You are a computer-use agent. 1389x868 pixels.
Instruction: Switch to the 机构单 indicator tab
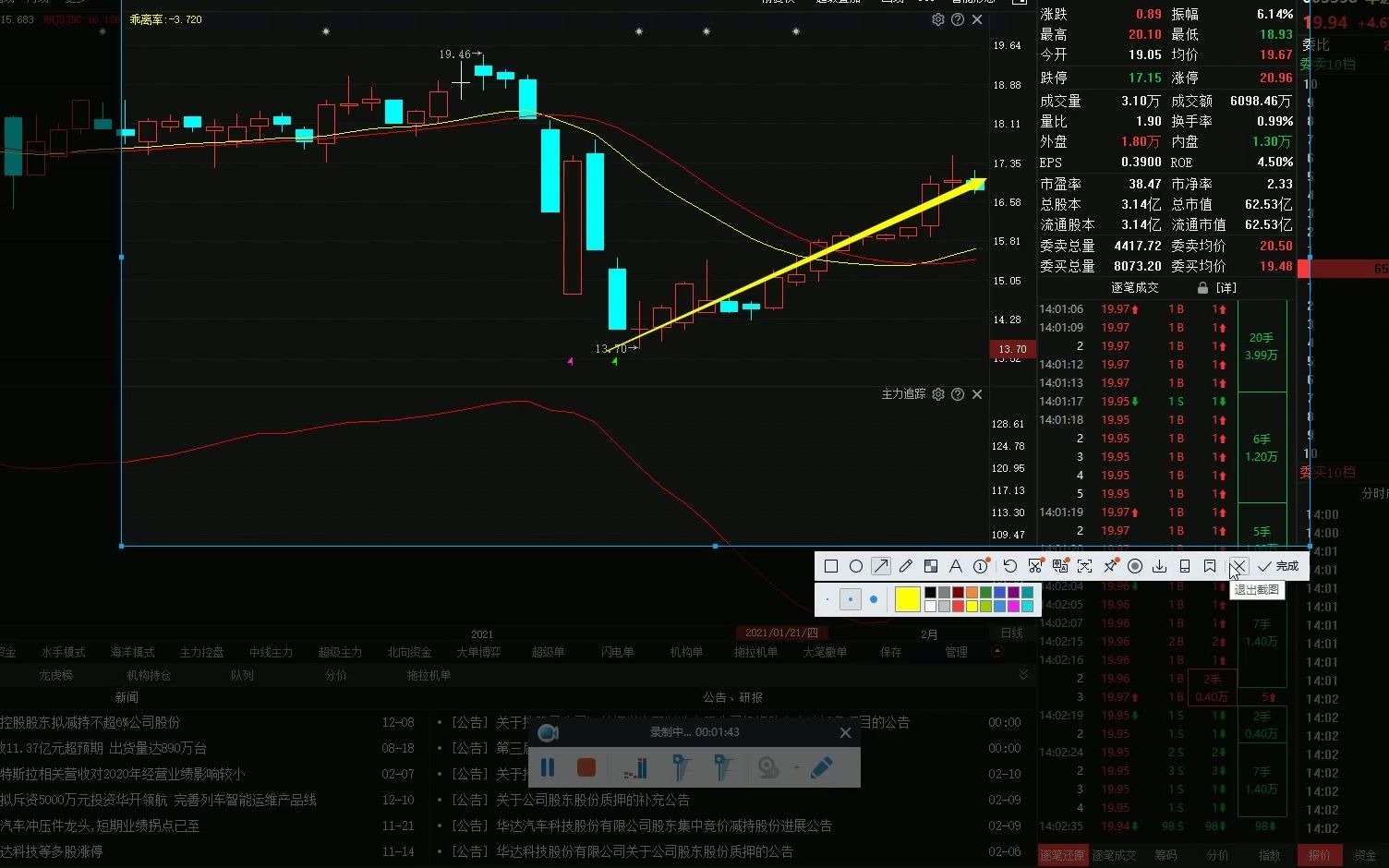[686, 652]
